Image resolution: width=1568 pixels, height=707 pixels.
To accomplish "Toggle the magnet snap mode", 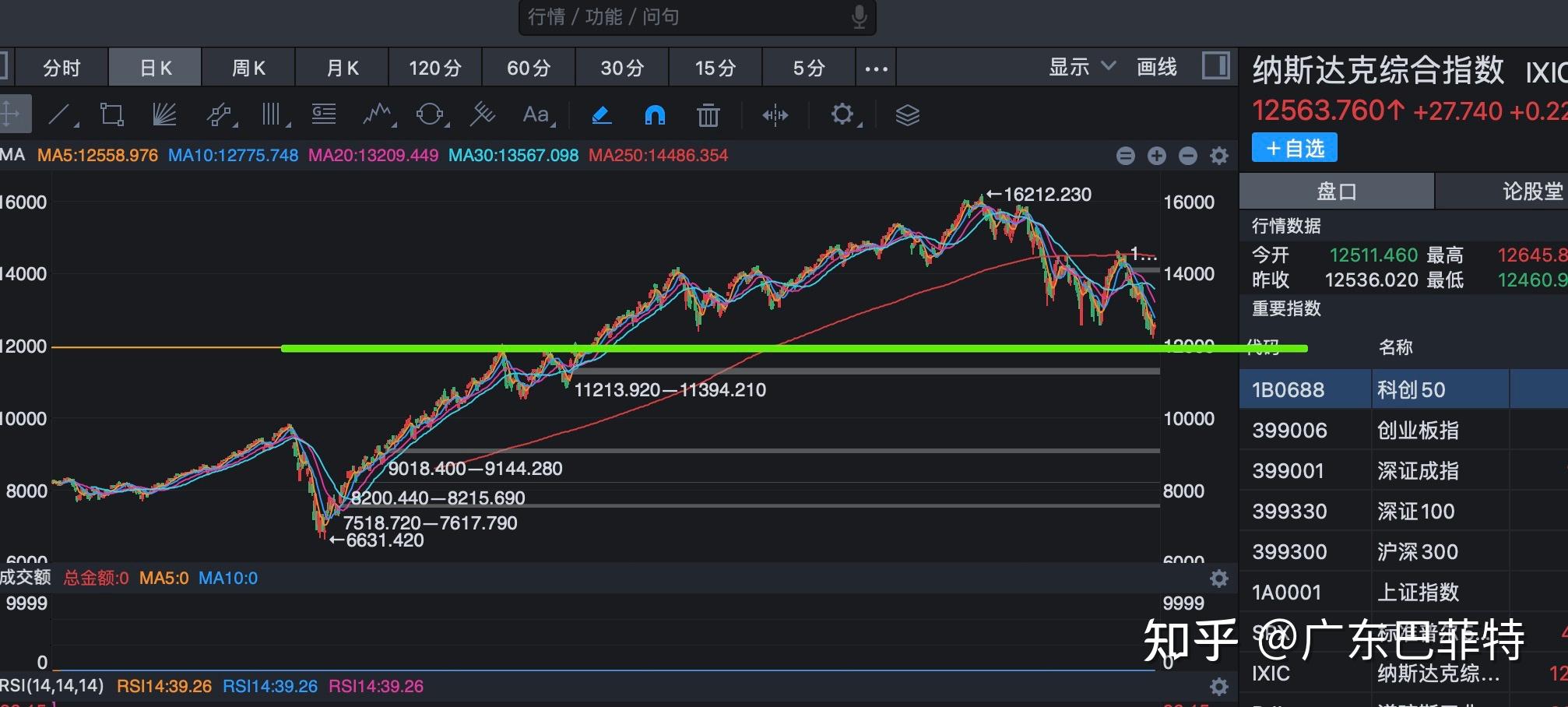I will [x=655, y=115].
